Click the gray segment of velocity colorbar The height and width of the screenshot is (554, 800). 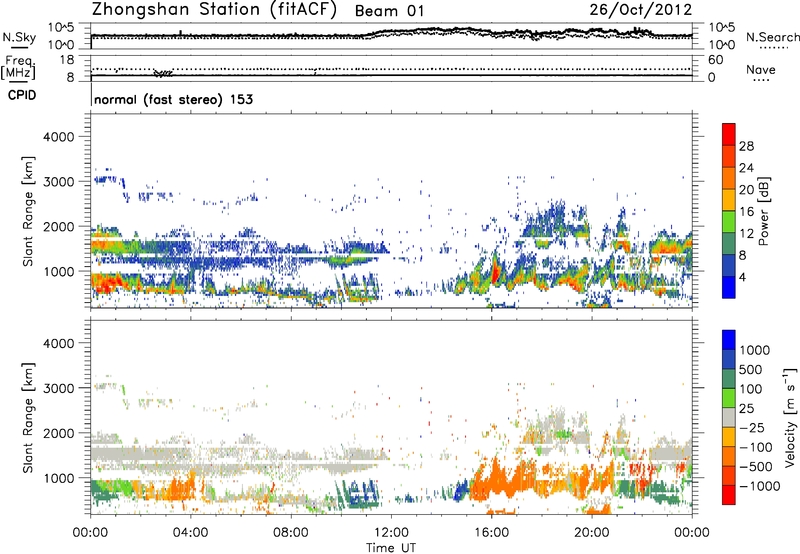[729, 417]
